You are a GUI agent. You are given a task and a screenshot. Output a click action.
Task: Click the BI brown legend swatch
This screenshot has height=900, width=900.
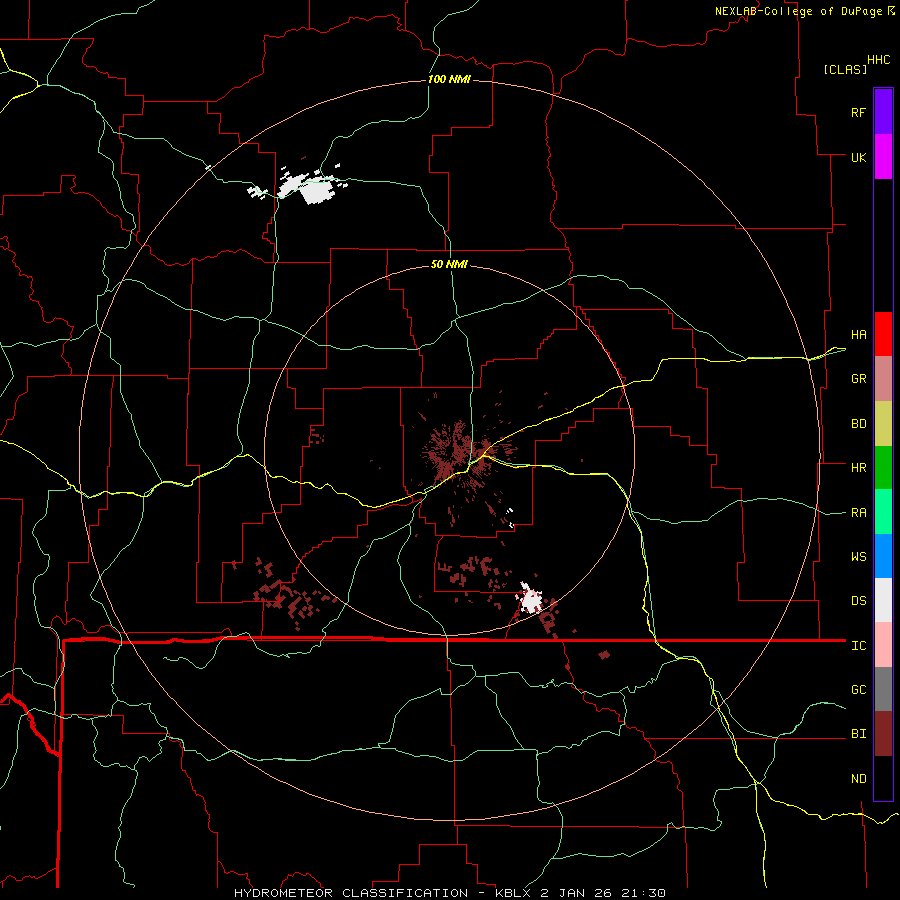(883, 734)
